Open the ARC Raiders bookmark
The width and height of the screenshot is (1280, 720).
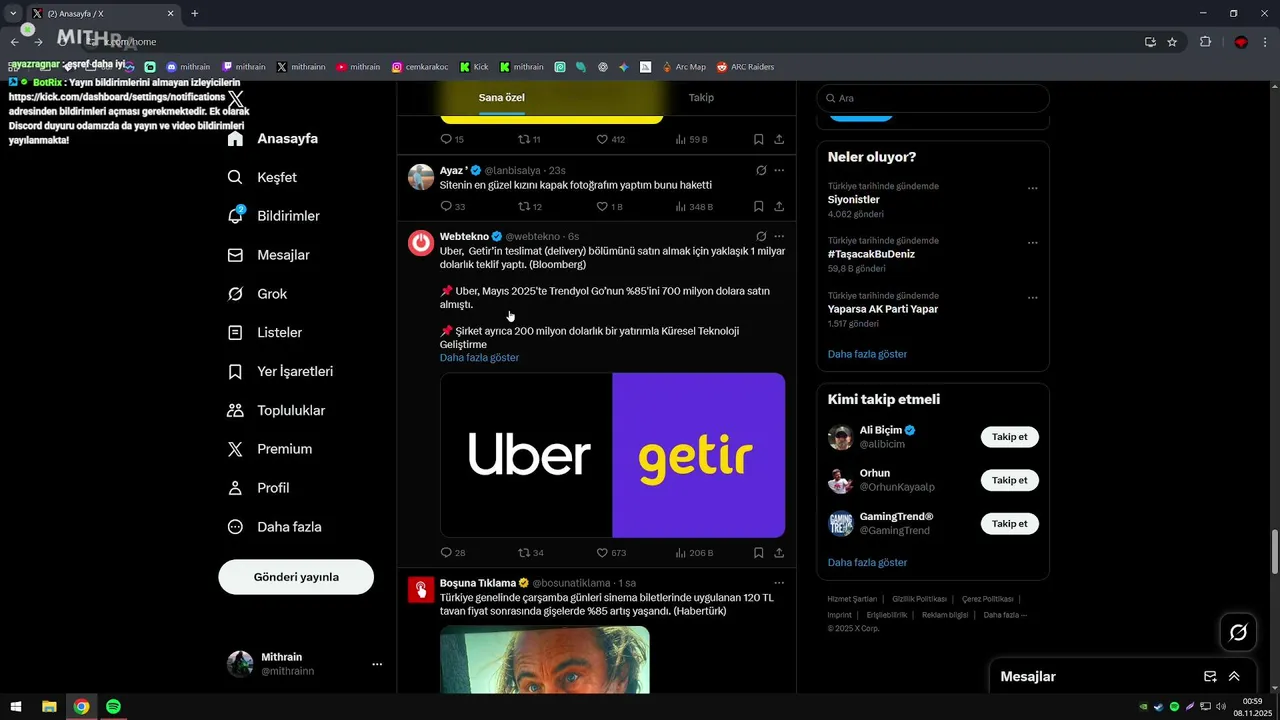(744, 67)
